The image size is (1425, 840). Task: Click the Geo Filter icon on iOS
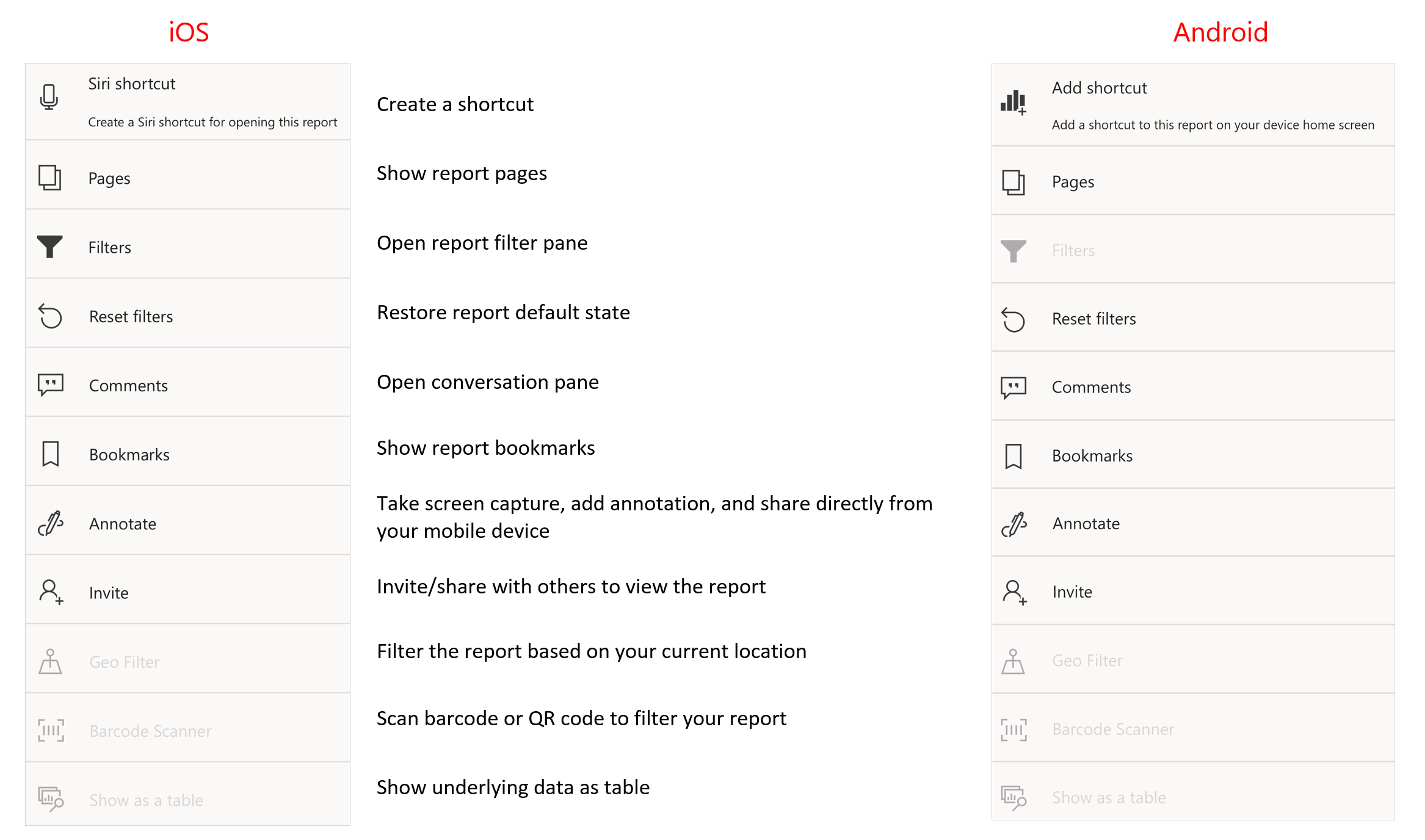(x=51, y=659)
